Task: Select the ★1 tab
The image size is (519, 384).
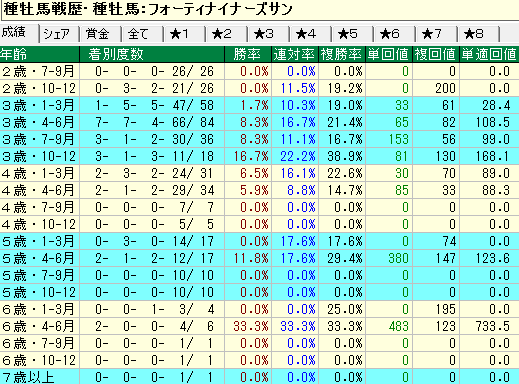Action: point(184,34)
